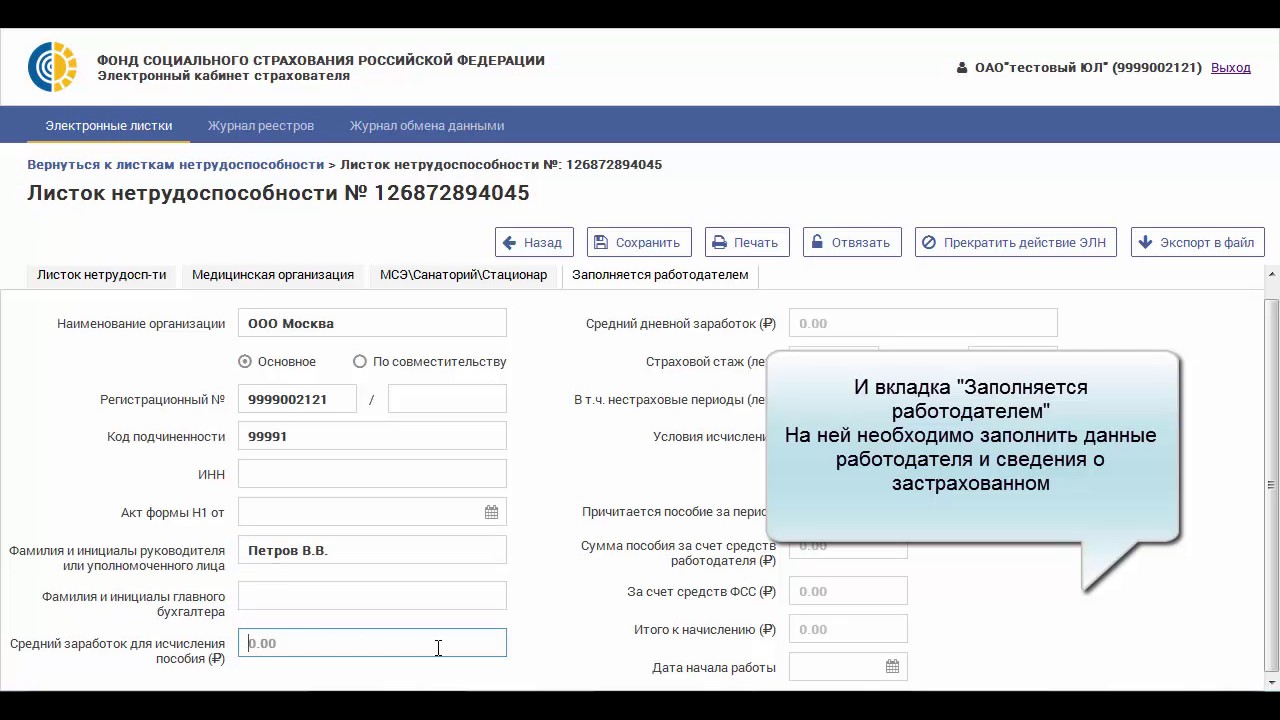Click the Назад back arrow button
The width and height of the screenshot is (1280, 720).
[x=534, y=242]
